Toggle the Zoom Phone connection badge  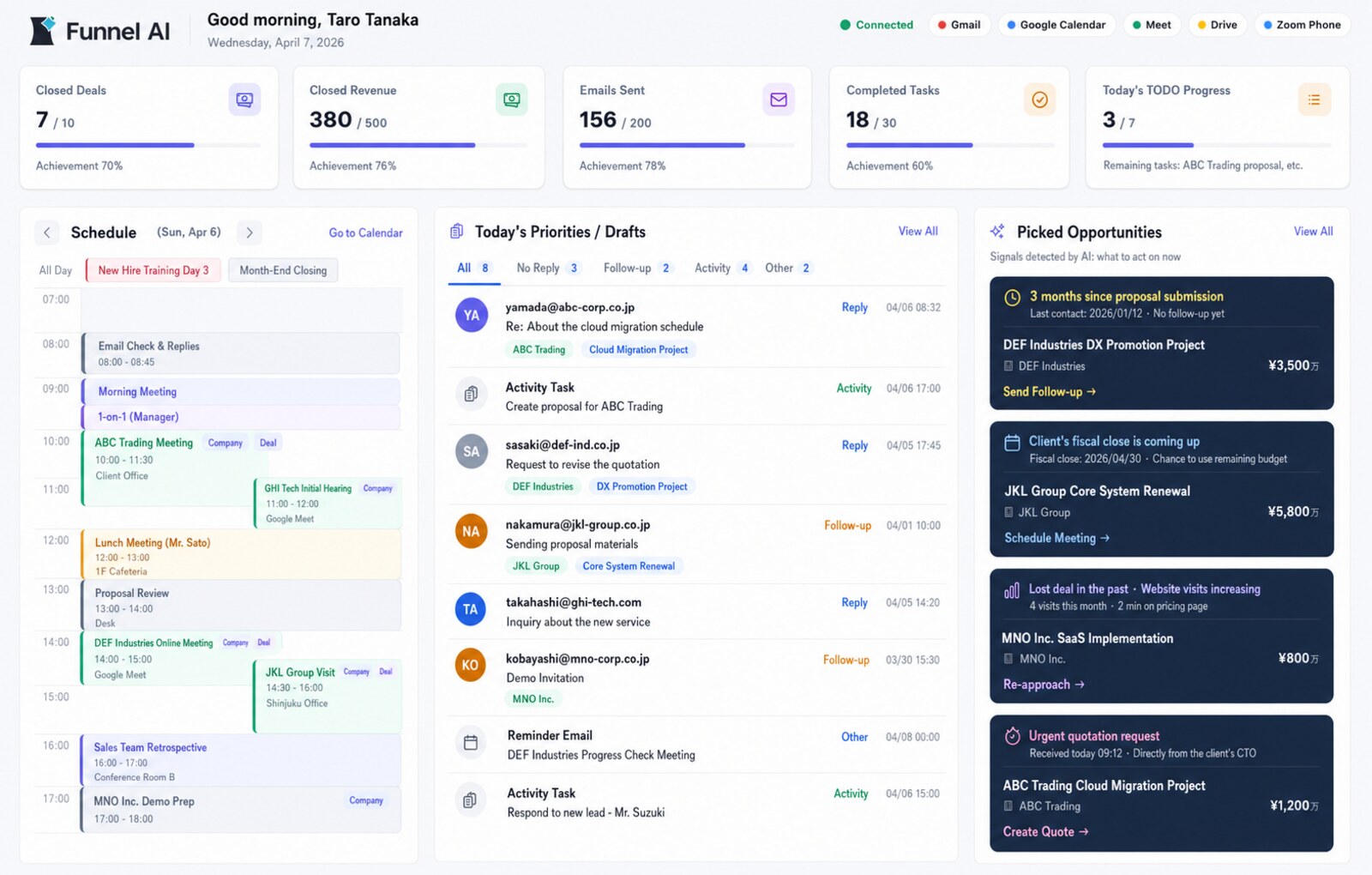(x=1303, y=25)
